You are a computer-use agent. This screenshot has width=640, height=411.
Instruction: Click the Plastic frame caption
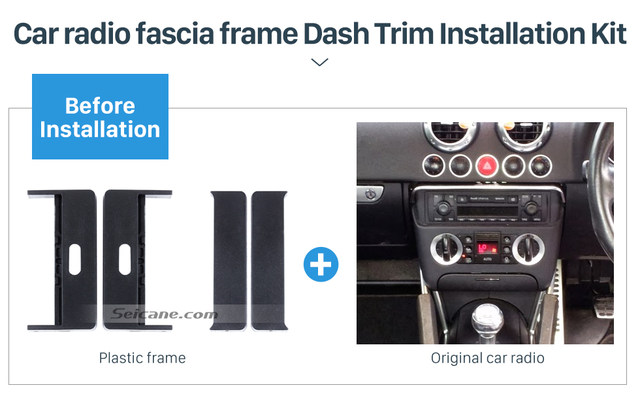tap(142, 358)
